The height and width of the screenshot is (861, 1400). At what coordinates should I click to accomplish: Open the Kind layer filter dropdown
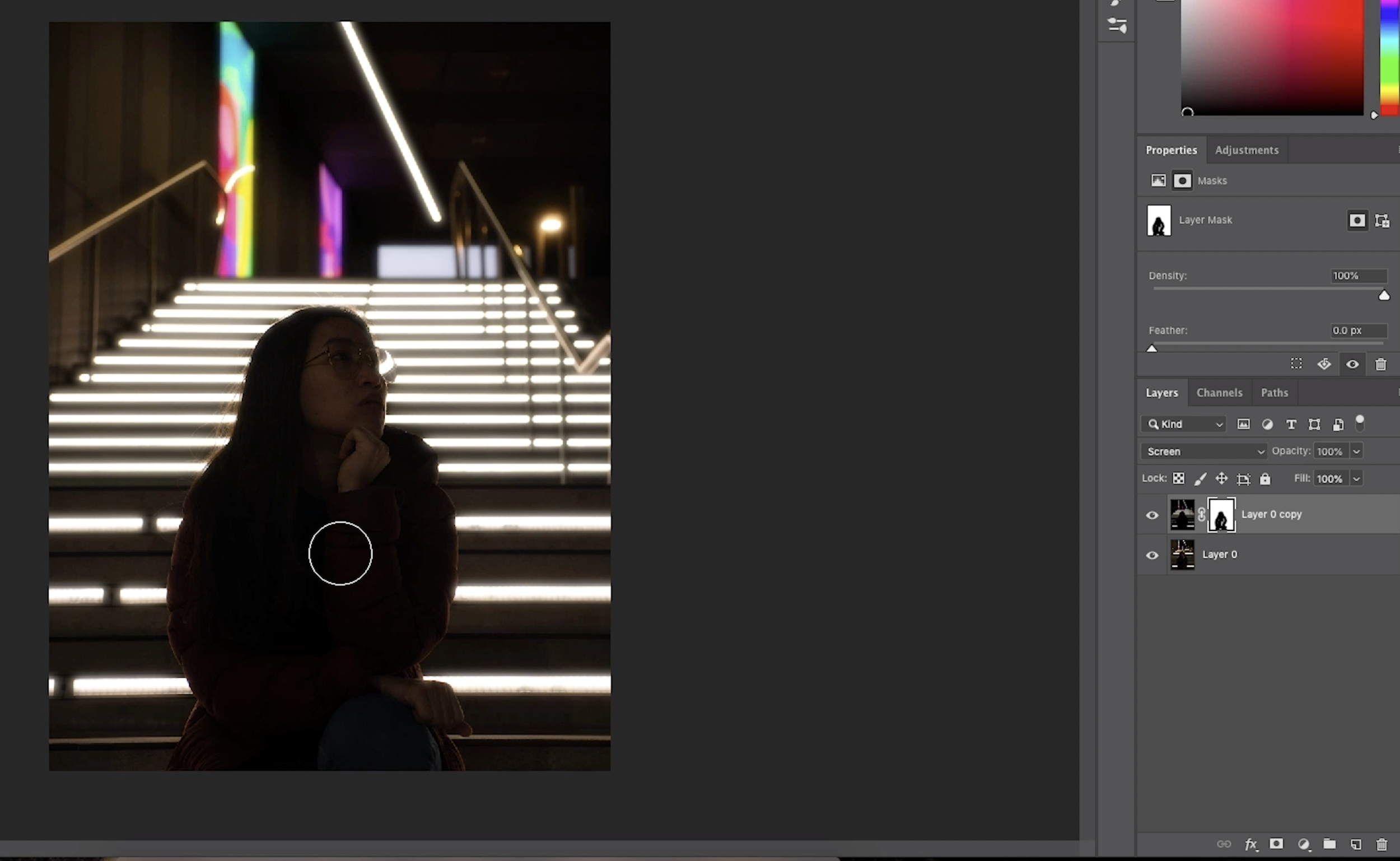point(1183,423)
